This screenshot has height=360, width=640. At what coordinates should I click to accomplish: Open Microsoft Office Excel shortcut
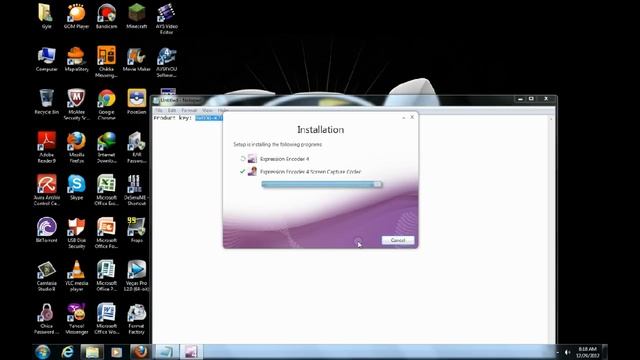pos(107,190)
